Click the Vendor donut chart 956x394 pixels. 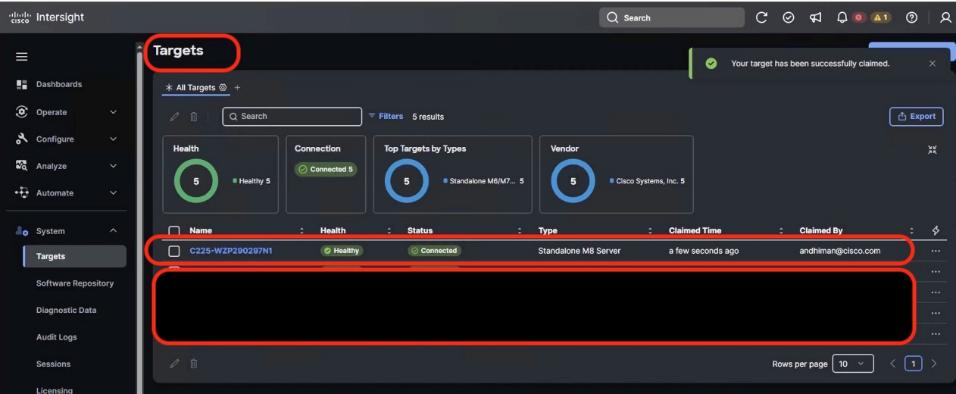click(573, 181)
